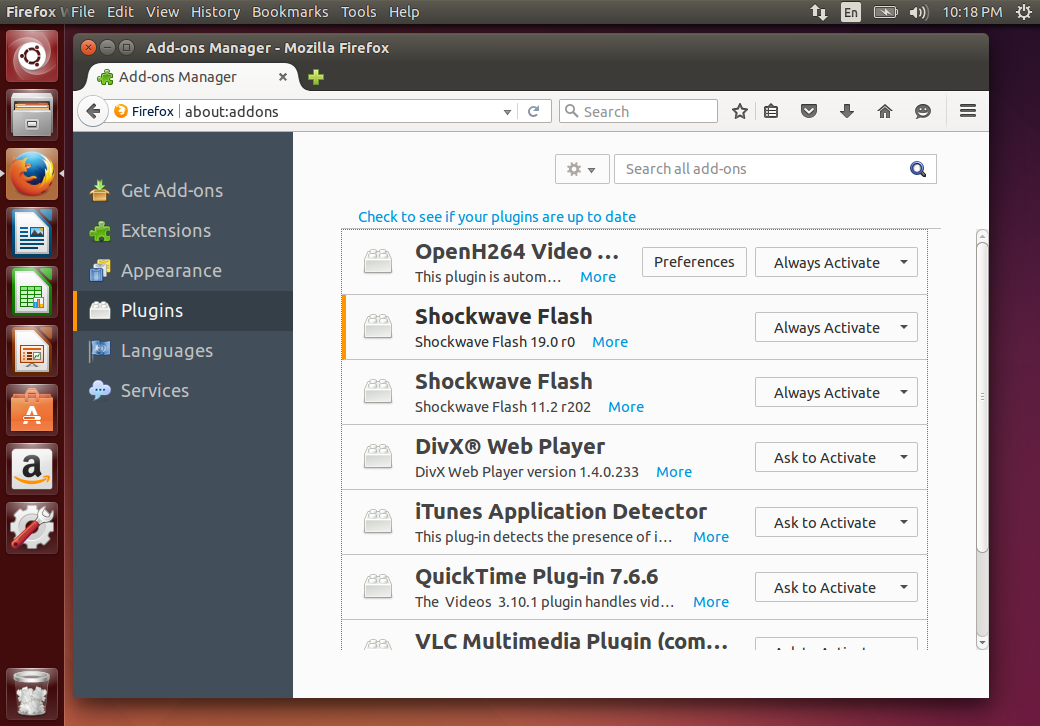Viewport: 1040px width, 726px height.
Task: Select Services category in sidebar
Action: 183,391
